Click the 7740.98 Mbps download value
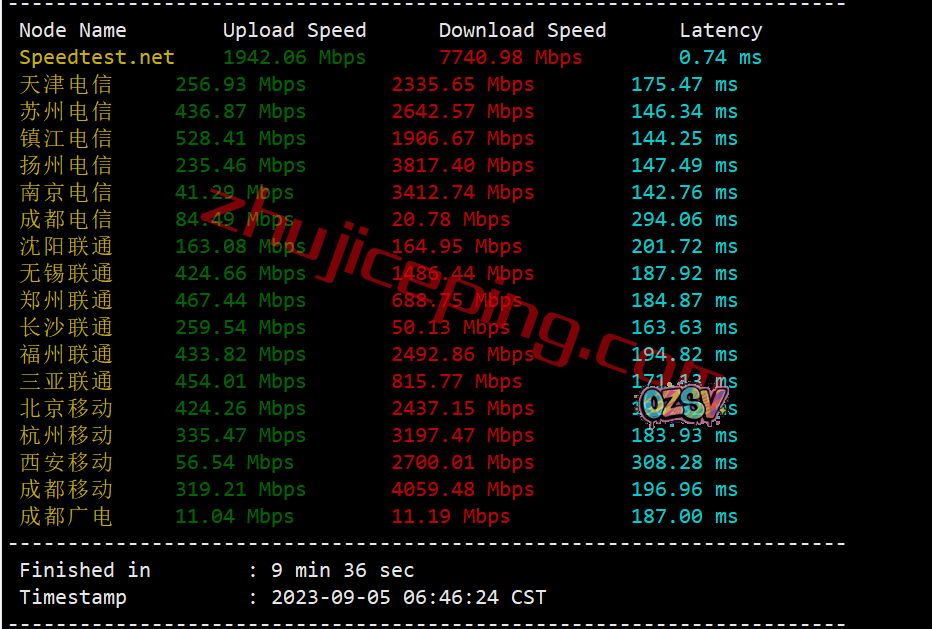This screenshot has width=932, height=629. (511, 58)
